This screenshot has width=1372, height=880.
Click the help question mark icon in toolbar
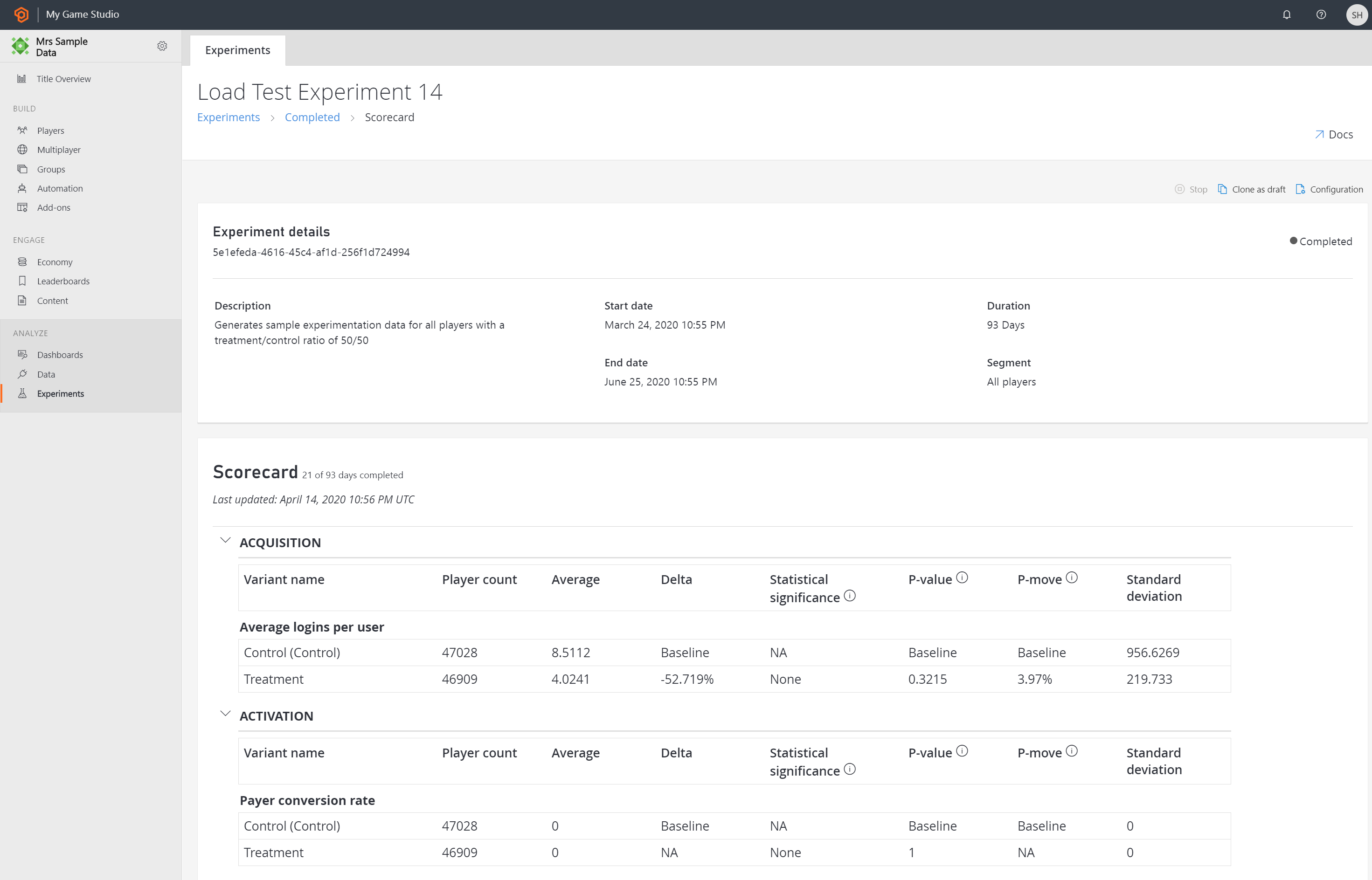click(1321, 15)
